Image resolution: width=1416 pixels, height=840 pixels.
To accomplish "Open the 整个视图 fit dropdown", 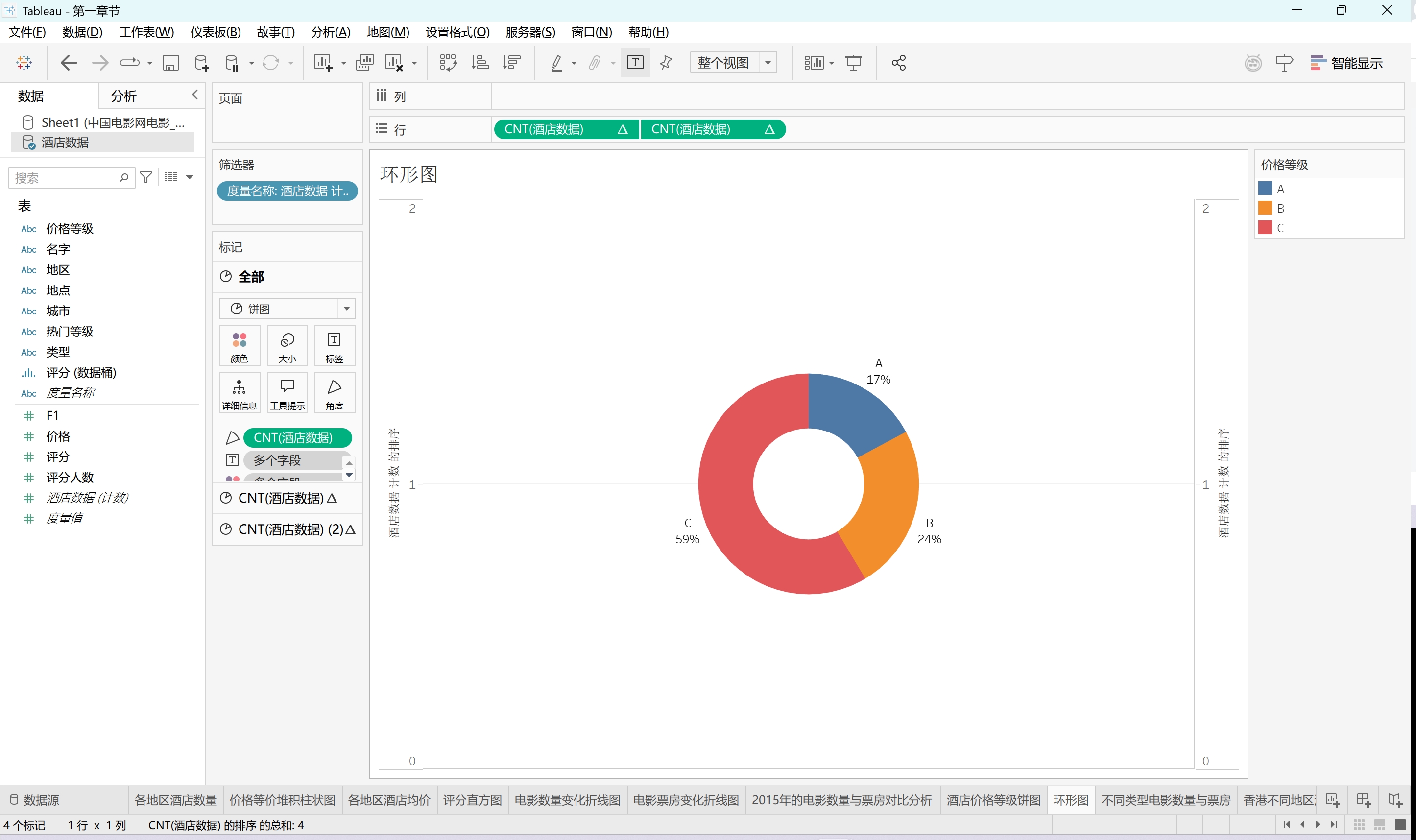I will (x=768, y=63).
